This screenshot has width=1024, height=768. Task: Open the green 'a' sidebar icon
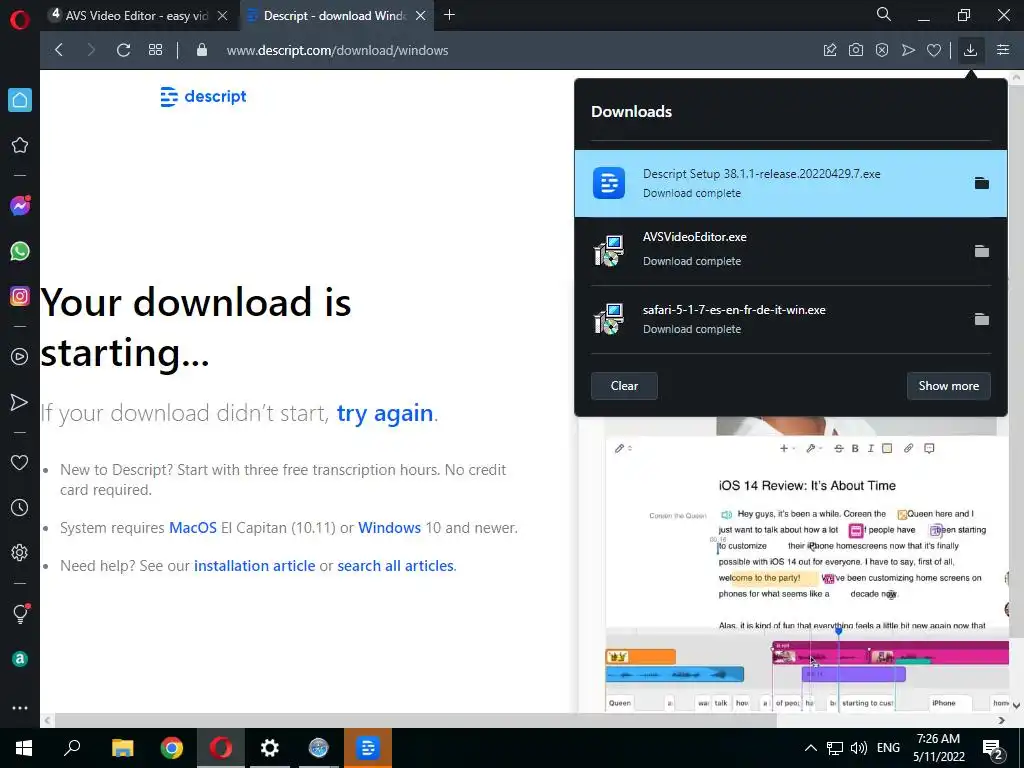(20, 659)
